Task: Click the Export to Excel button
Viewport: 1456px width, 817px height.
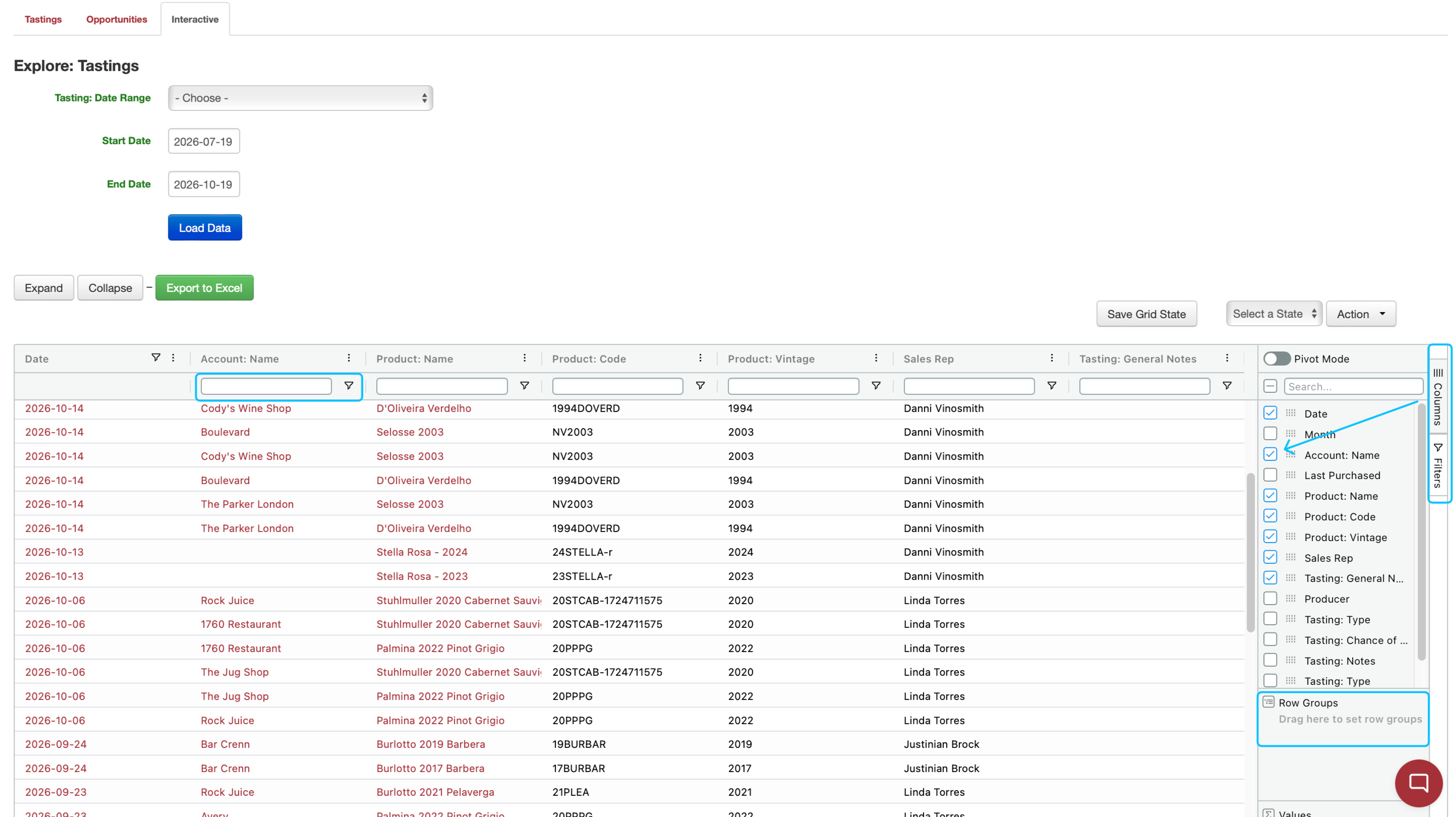Action: tap(204, 288)
